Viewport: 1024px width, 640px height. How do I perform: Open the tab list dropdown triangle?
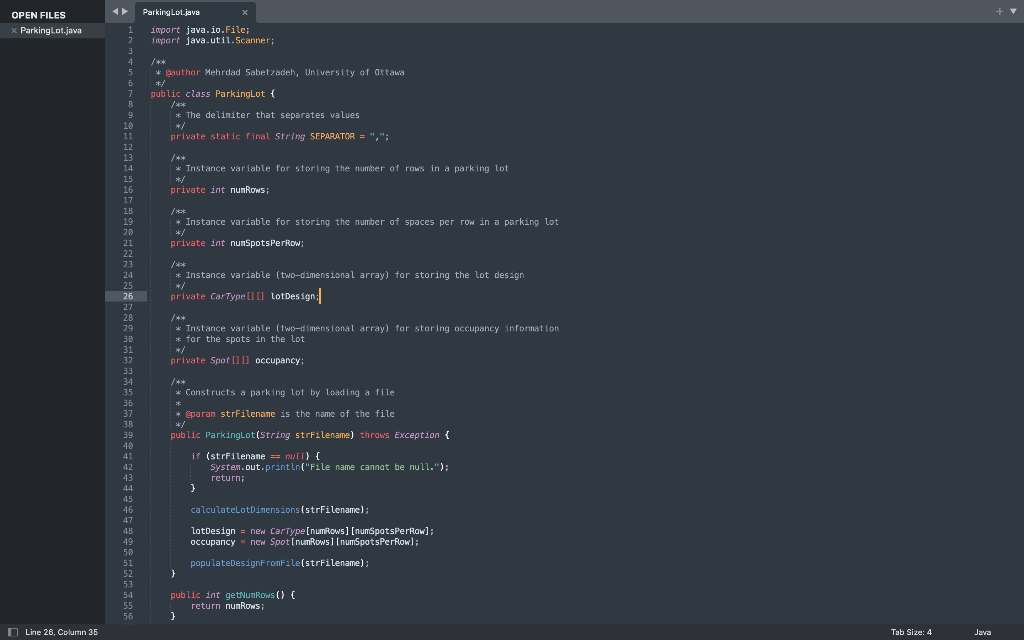click(x=1014, y=11)
